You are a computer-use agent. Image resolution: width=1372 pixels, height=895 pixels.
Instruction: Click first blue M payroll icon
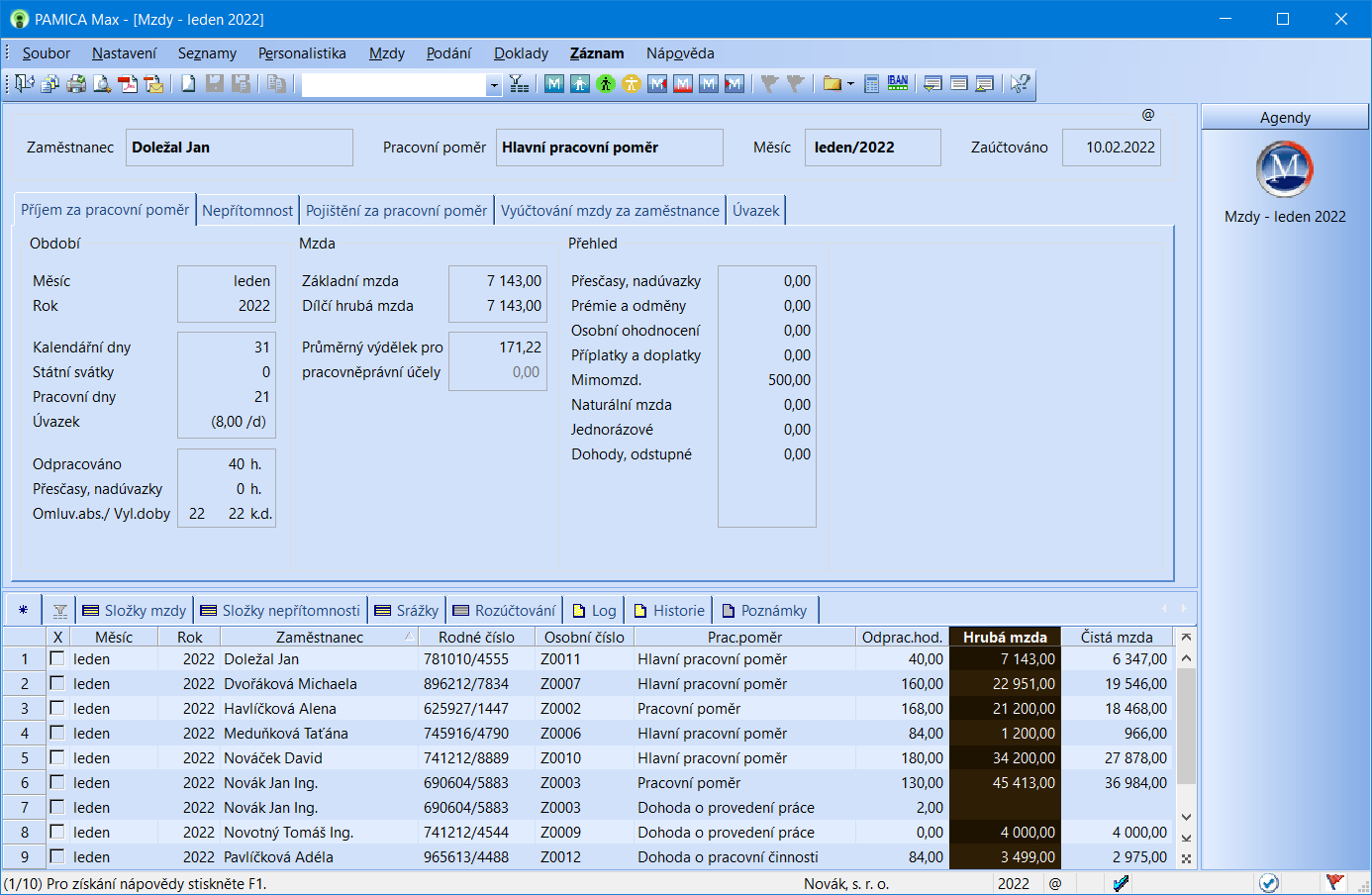[554, 84]
